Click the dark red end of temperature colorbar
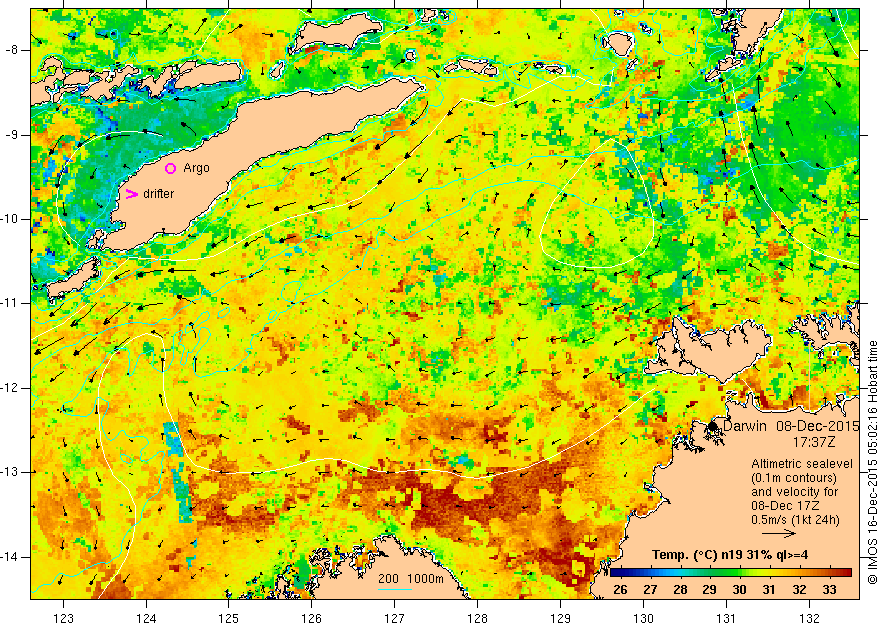Screen dimensions: 880x630 846,573
